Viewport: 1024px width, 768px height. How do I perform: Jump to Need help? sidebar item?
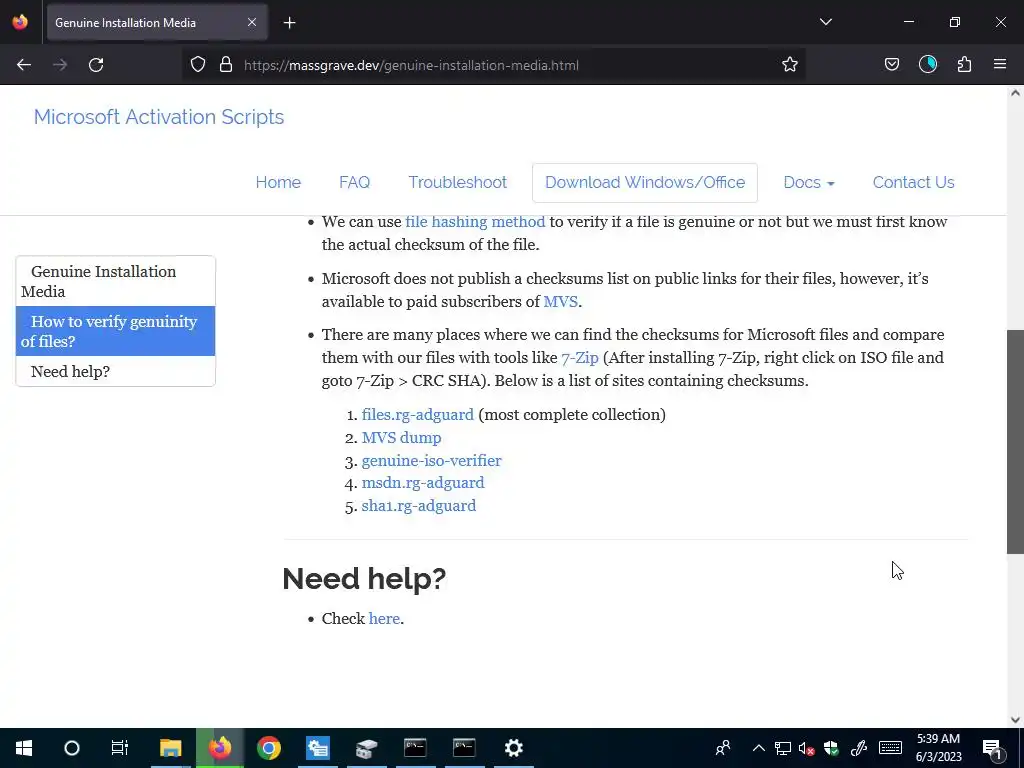coord(116,371)
